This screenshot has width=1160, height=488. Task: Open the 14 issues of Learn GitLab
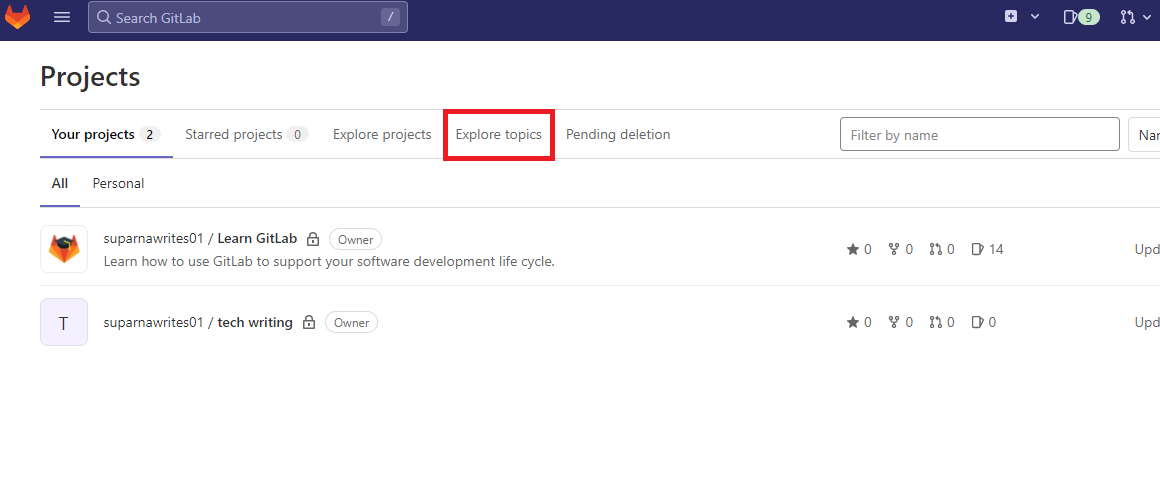tap(987, 249)
